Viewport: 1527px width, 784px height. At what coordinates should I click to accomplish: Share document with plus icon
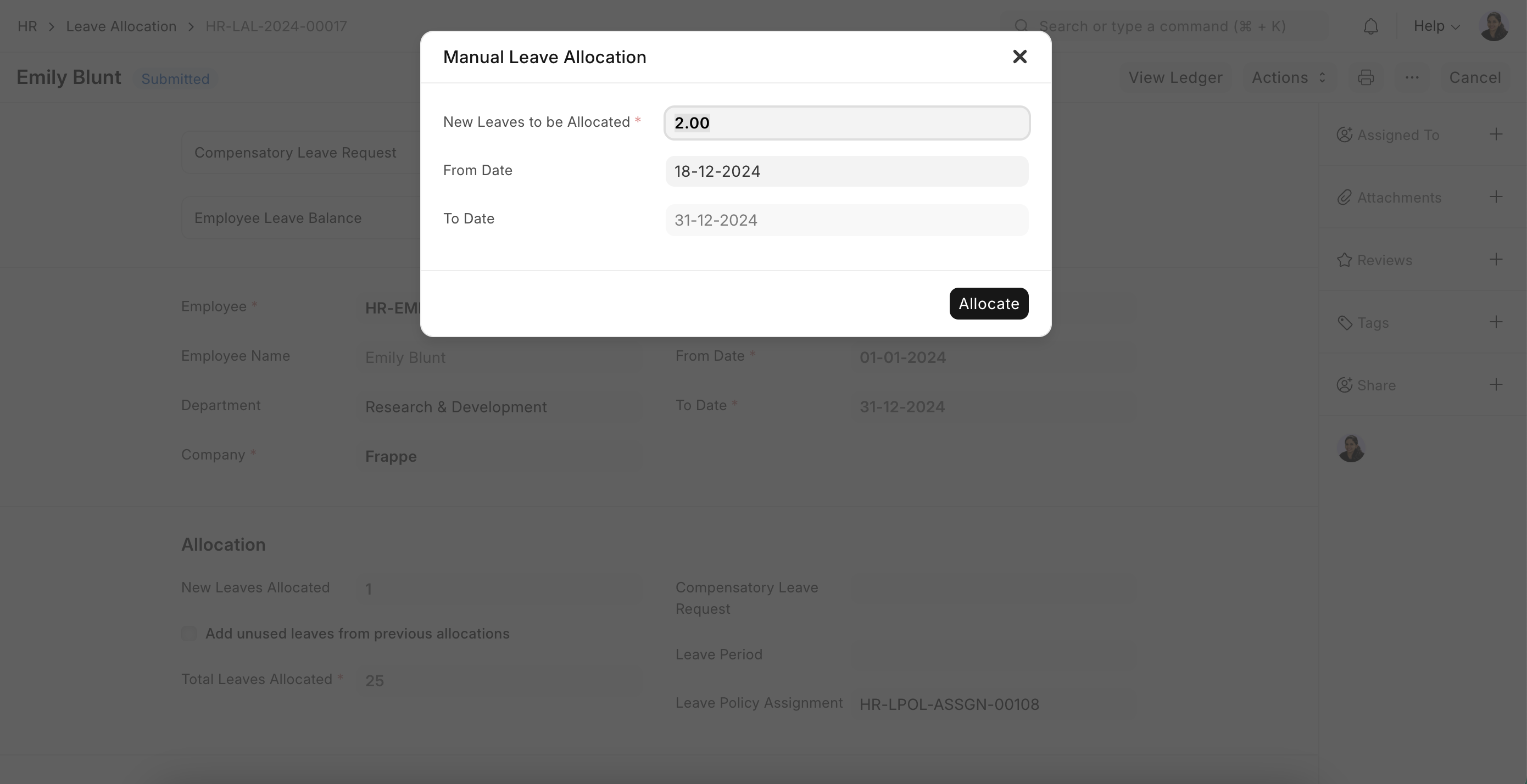pos(1496,385)
